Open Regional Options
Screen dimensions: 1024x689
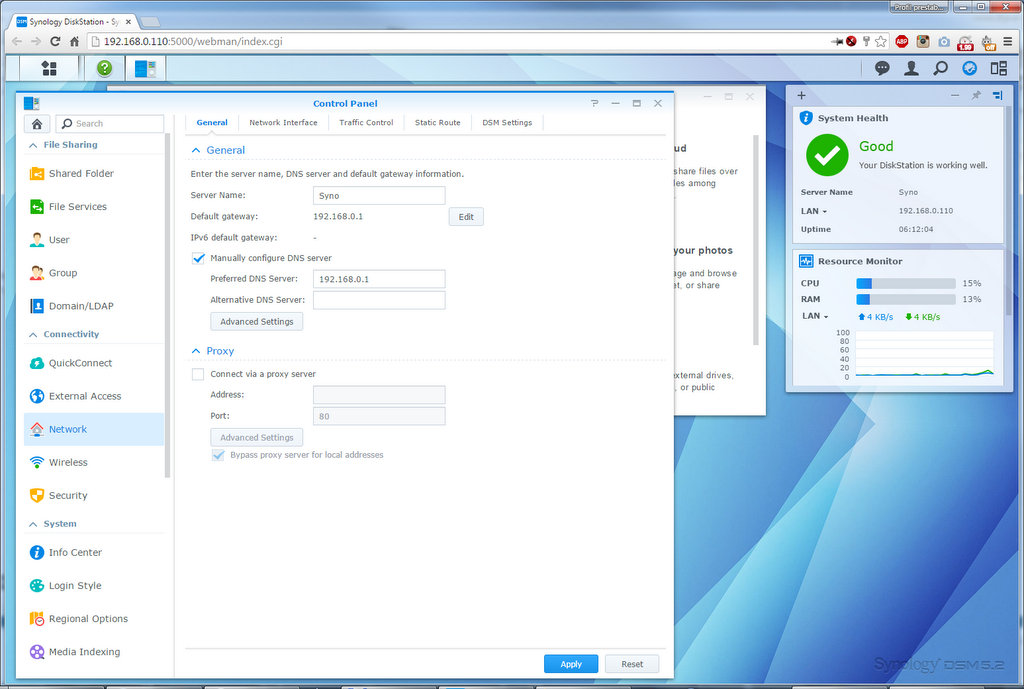[94, 618]
